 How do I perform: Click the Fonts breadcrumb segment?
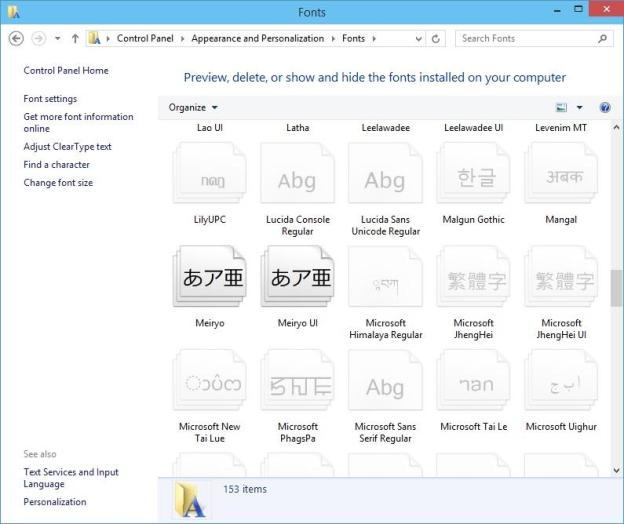point(353,39)
